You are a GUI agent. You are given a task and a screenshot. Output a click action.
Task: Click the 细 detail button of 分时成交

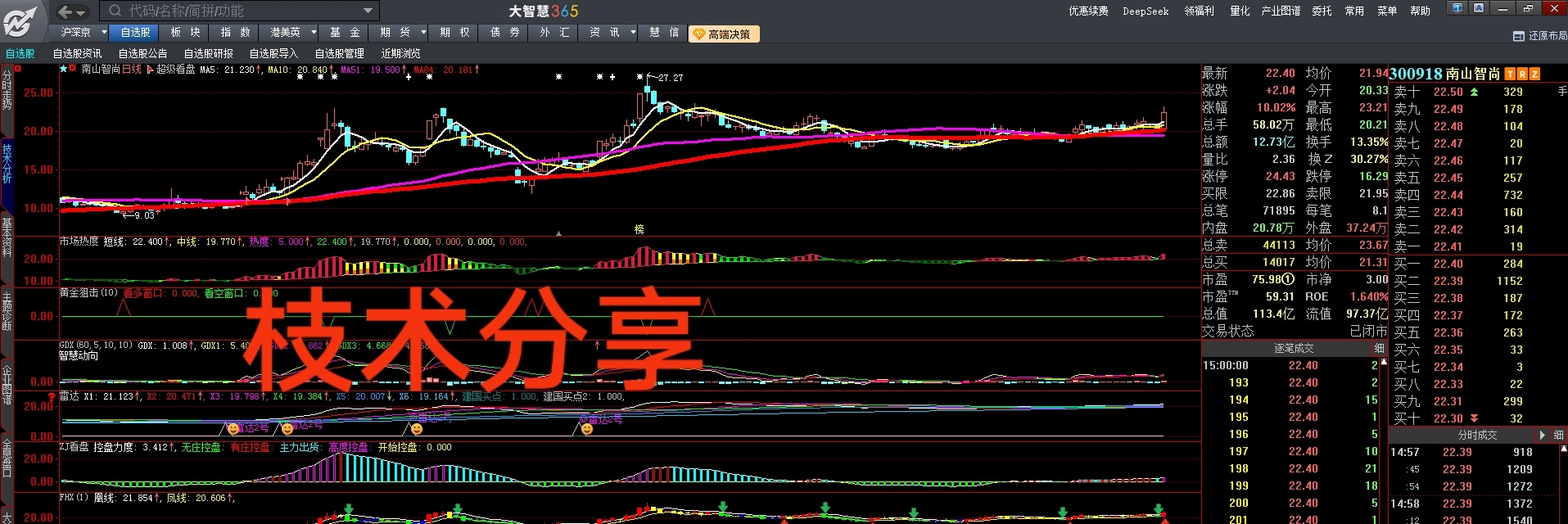(1558, 435)
